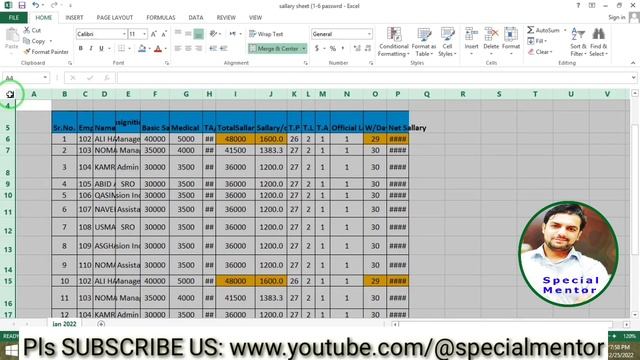The image size is (640, 360).
Task: Undo the last action
Action: point(36,5)
